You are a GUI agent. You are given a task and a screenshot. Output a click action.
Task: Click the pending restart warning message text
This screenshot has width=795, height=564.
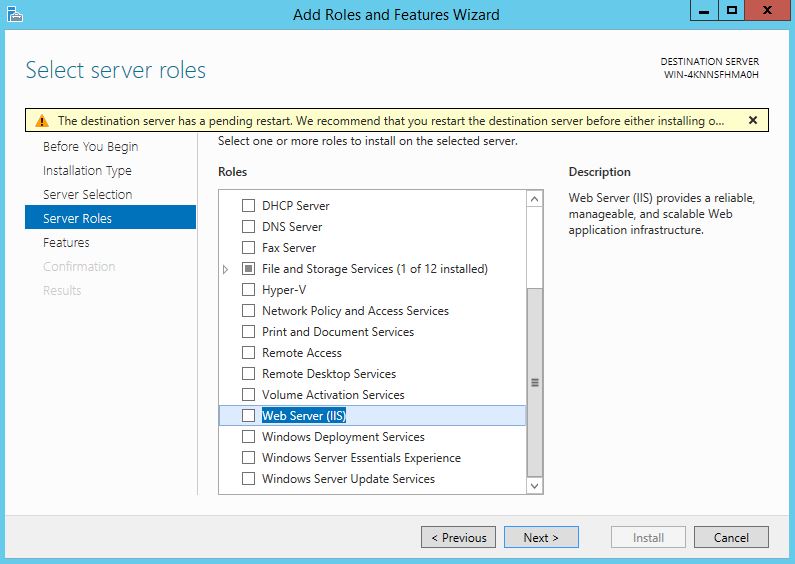(x=391, y=121)
